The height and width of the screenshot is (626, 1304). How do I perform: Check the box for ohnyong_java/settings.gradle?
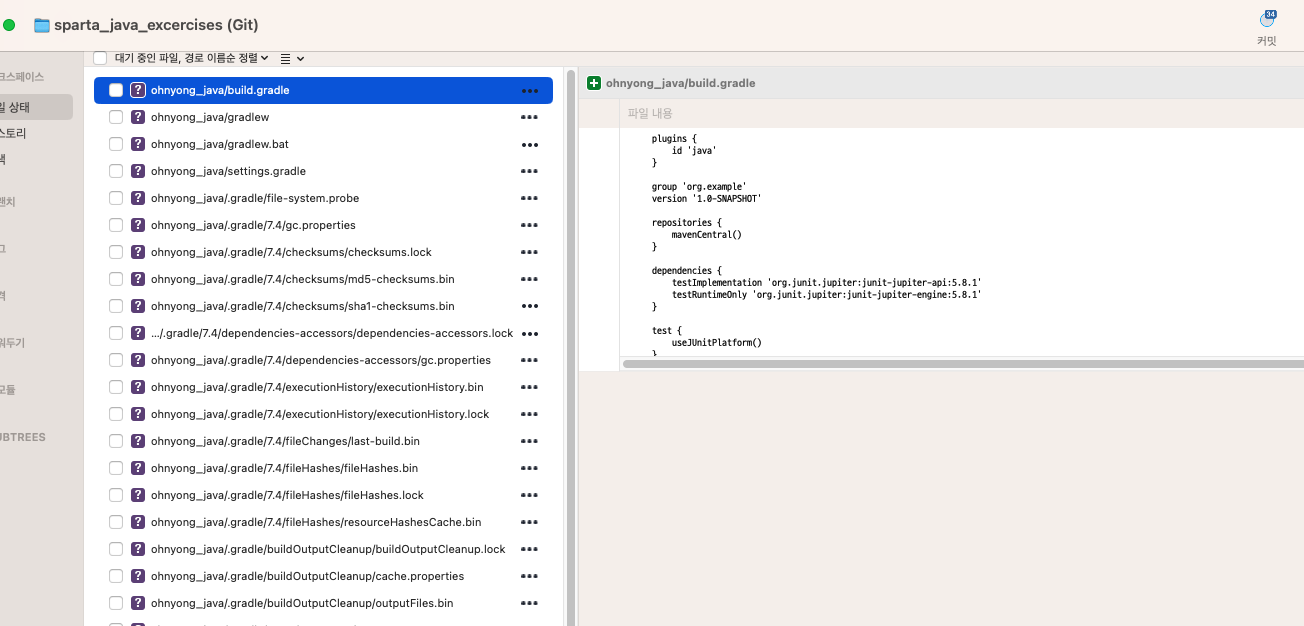click(x=116, y=171)
